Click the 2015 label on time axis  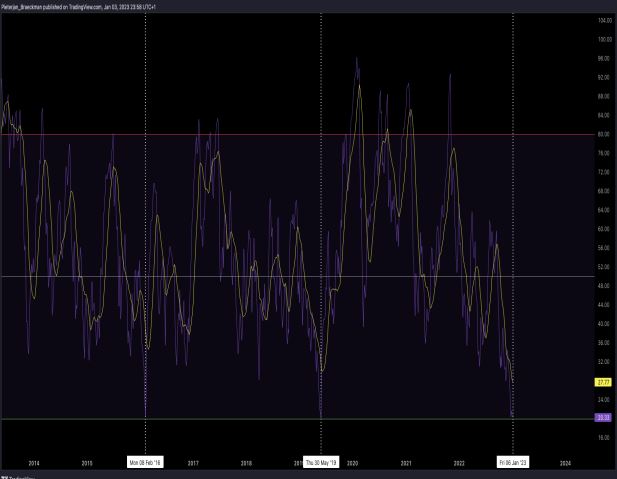point(87,463)
